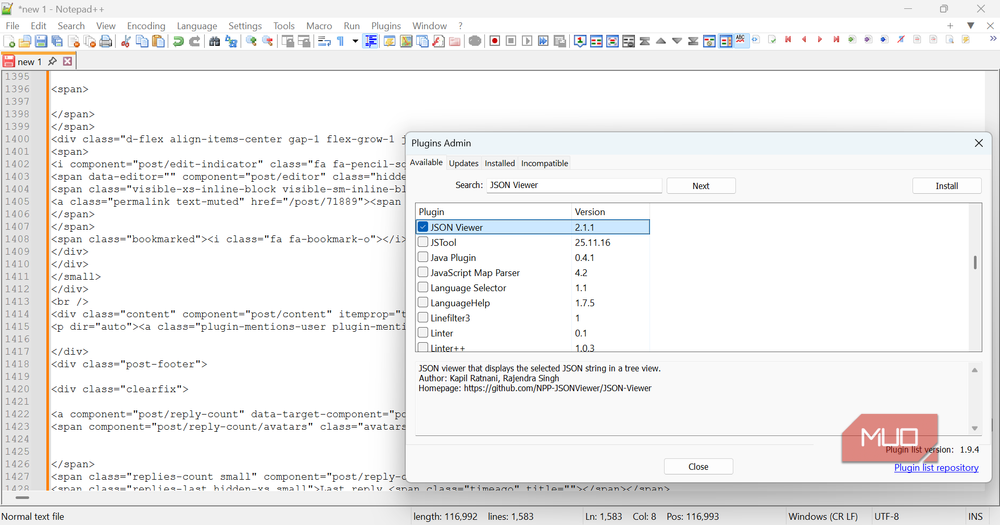Click the plugin list vertical scrollbar thumb
Screen dimensions: 1000x525
(975, 262)
